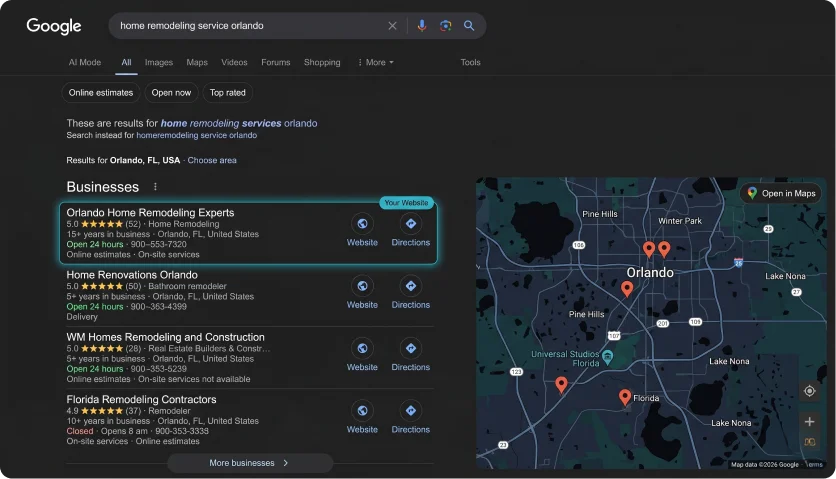This screenshot has width=836, height=479.
Task: Get Directions icon for Orlando Home Remodeling Experts
Action: (x=411, y=223)
